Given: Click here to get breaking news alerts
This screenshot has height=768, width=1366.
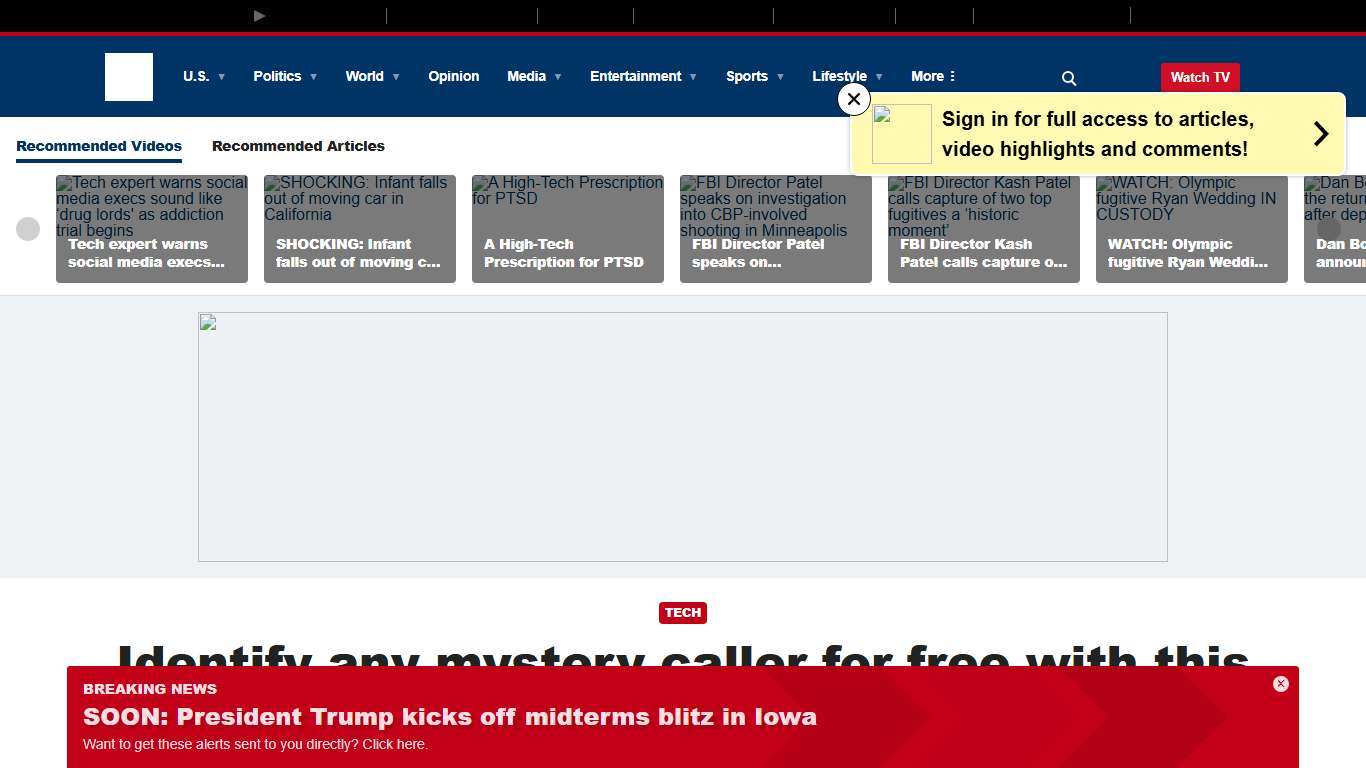Looking at the screenshot, I should click(x=394, y=744).
